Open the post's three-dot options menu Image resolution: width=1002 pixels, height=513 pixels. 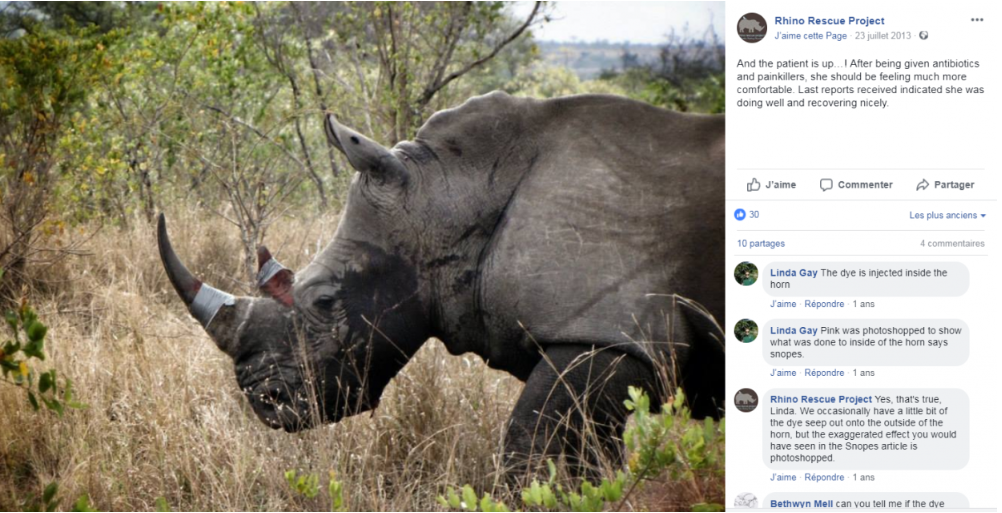pos(976,20)
